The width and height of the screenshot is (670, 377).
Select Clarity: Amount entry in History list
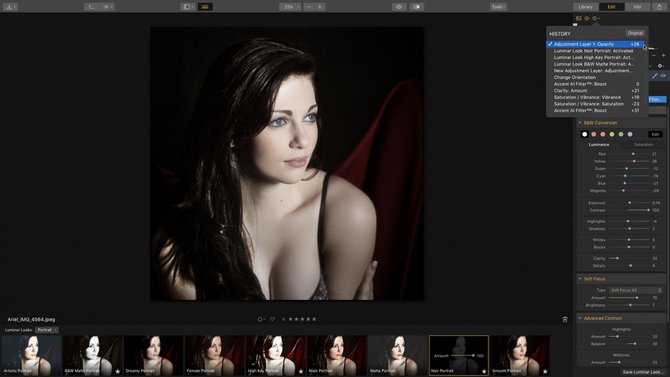click(x=596, y=91)
